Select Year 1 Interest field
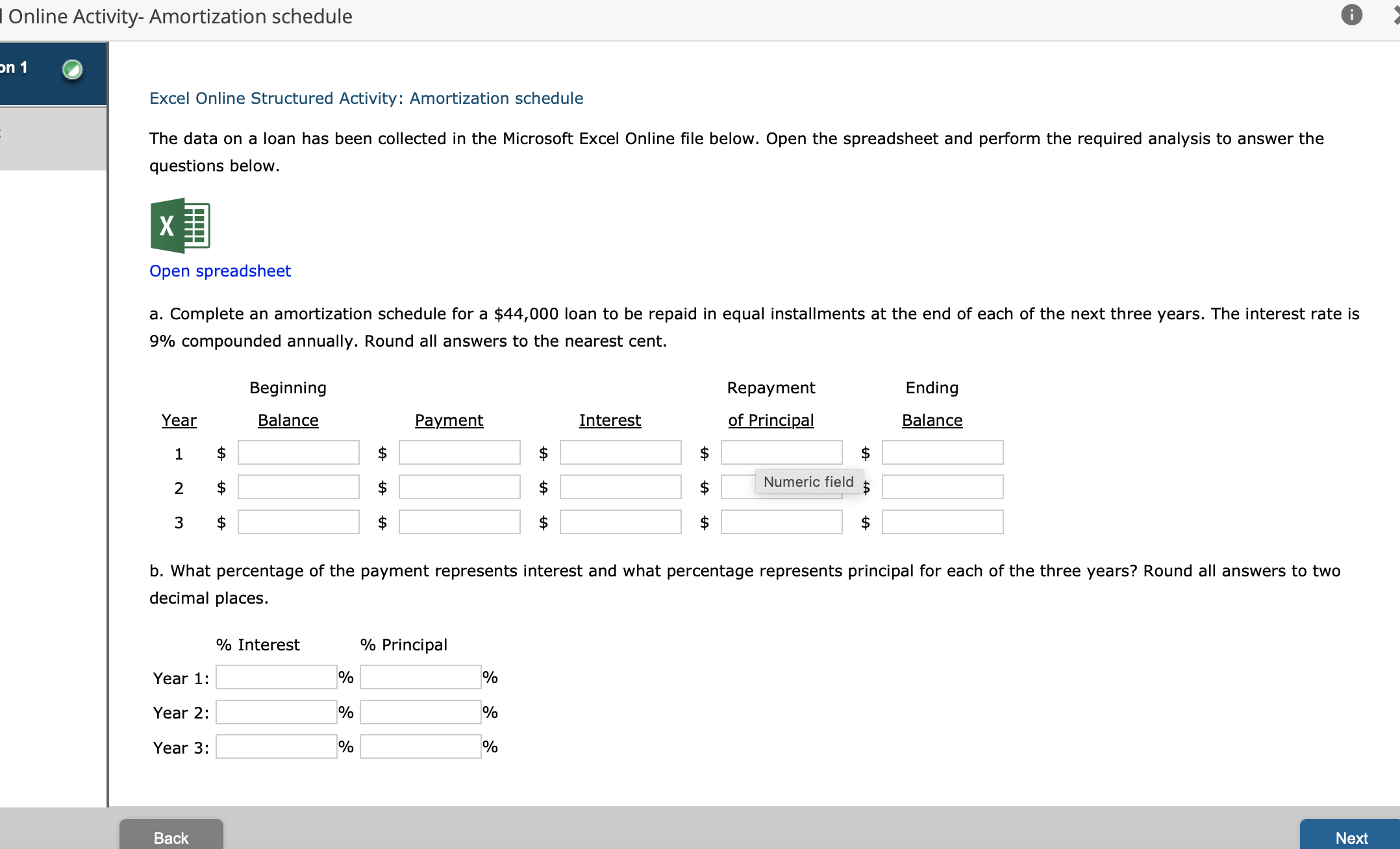 [x=621, y=452]
